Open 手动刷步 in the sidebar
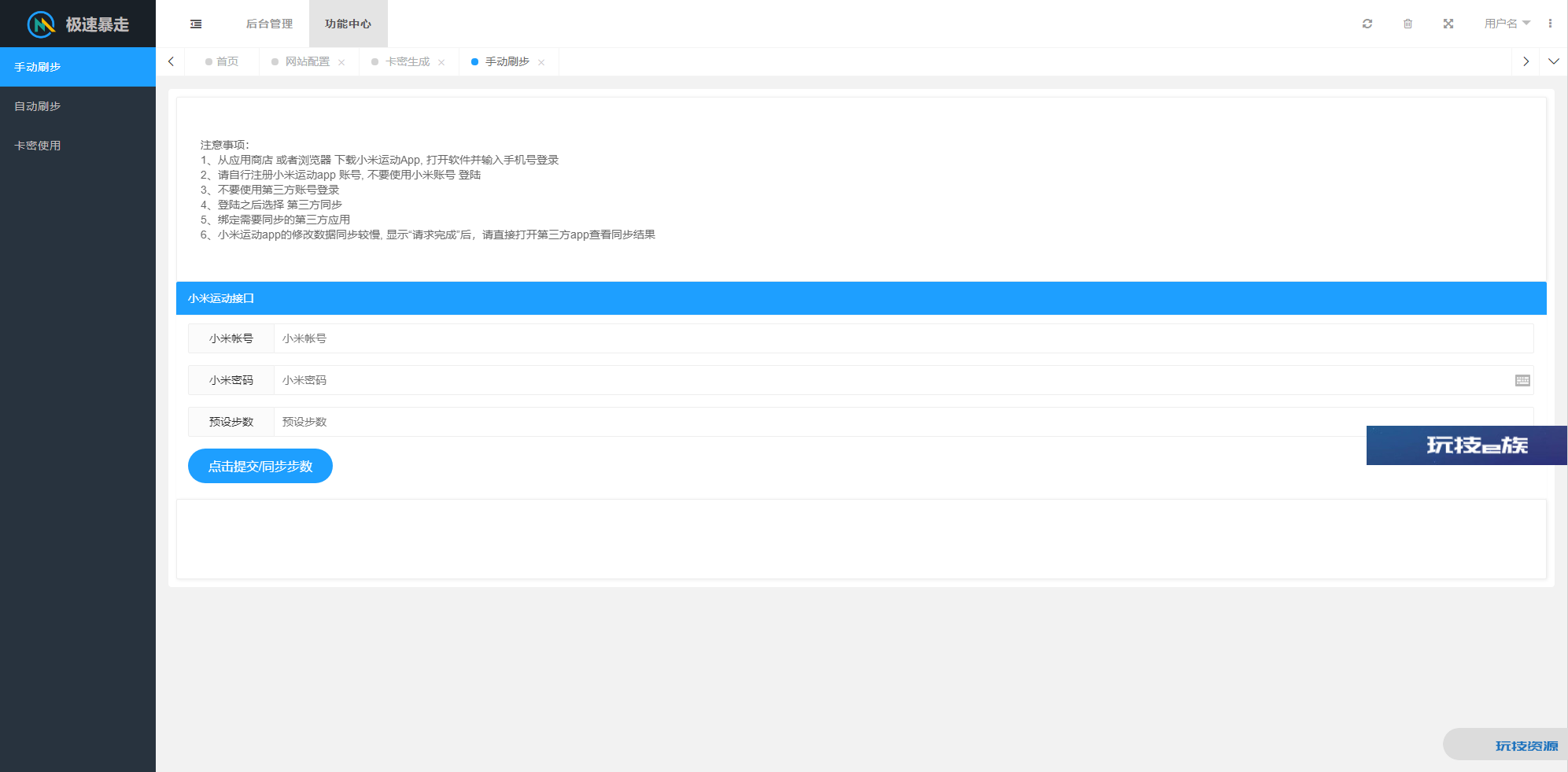 pyautogui.click(x=78, y=67)
